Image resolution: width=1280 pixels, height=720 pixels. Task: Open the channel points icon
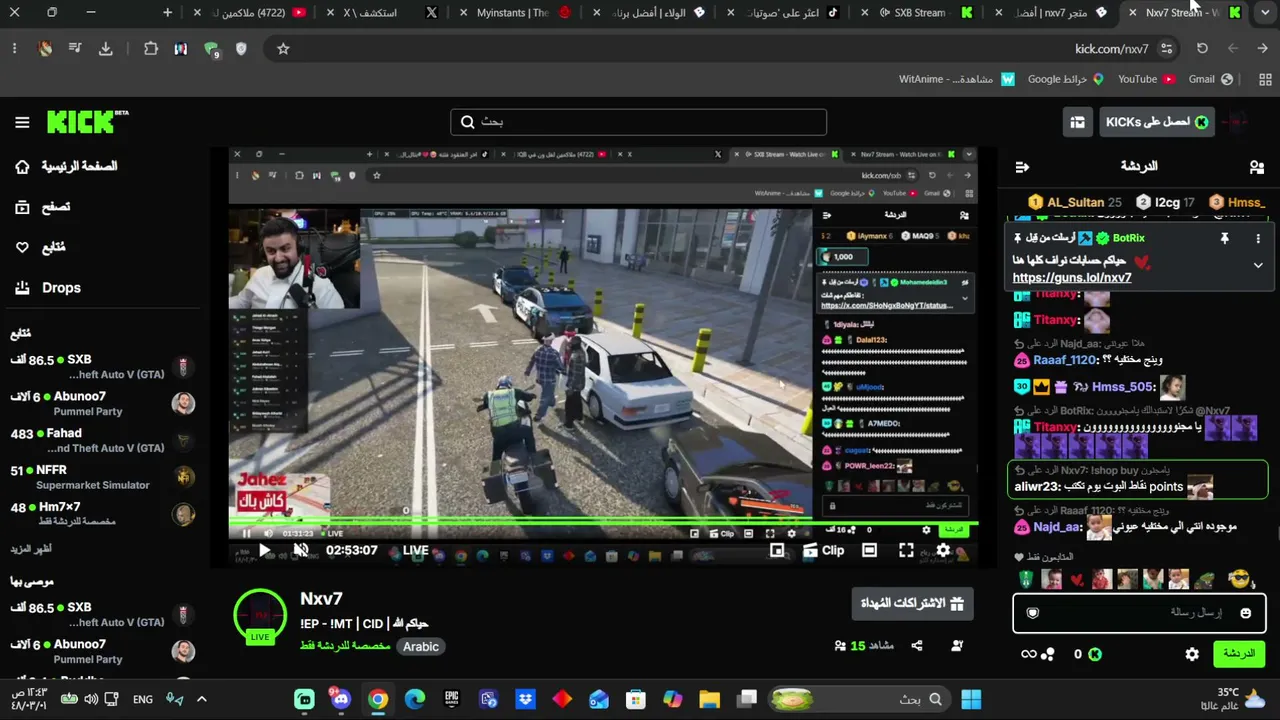click(1047, 654)
